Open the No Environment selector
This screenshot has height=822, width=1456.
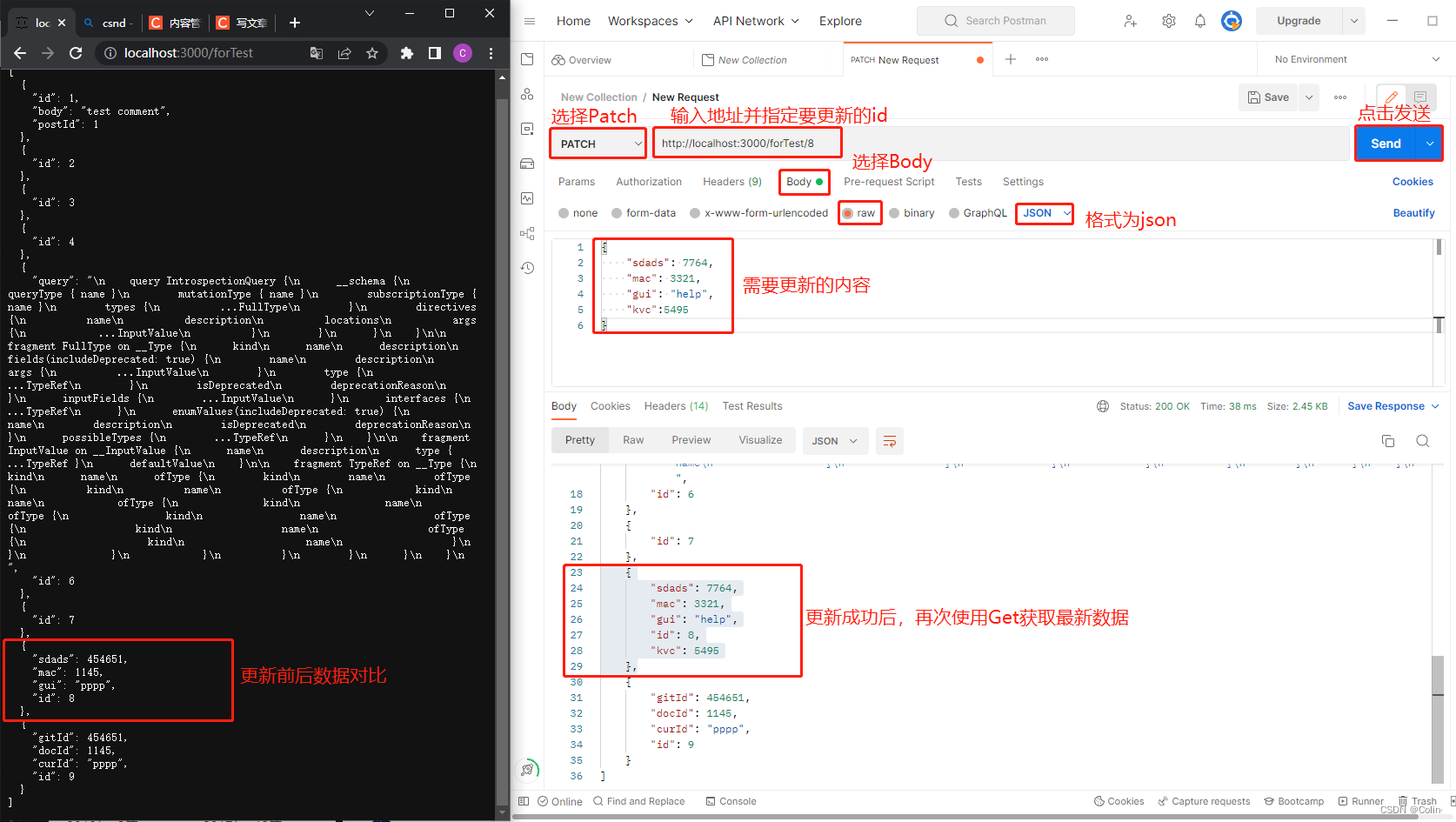point(1356,59)
